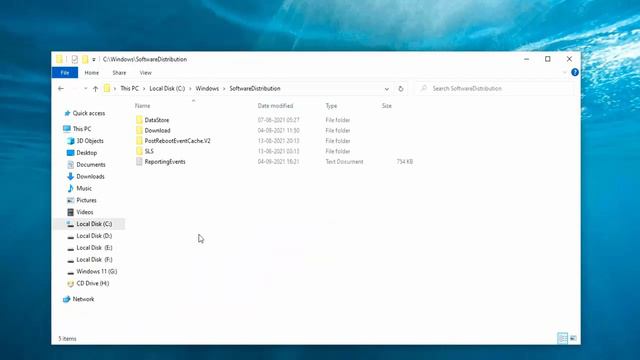Viewport: 640px width, 360px height.
Task: Expand chevron after Windows breadcrumb
Action: (224, 89)
